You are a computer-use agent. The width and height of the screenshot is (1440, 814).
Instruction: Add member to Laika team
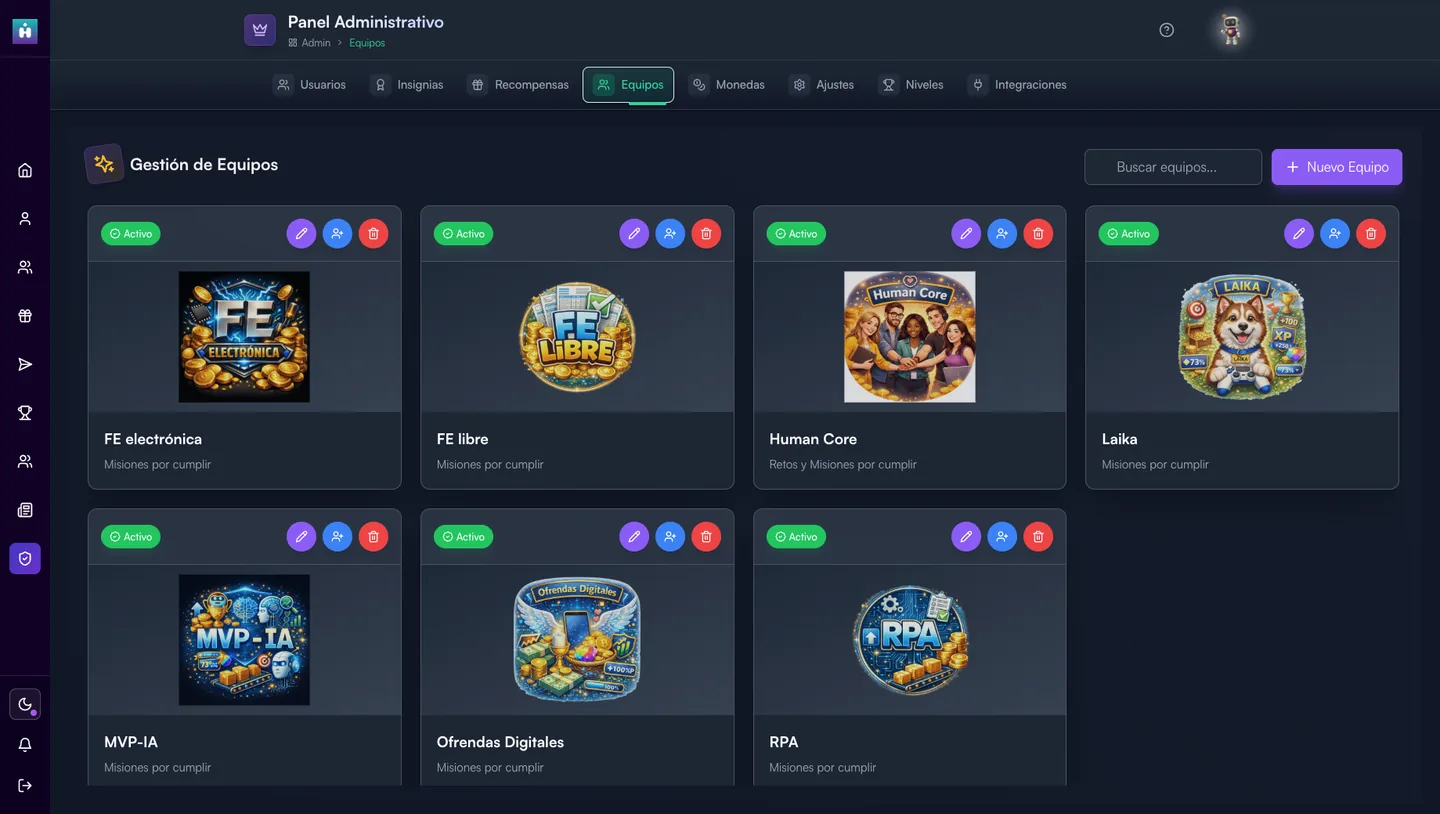click(x=1335, y=234)
